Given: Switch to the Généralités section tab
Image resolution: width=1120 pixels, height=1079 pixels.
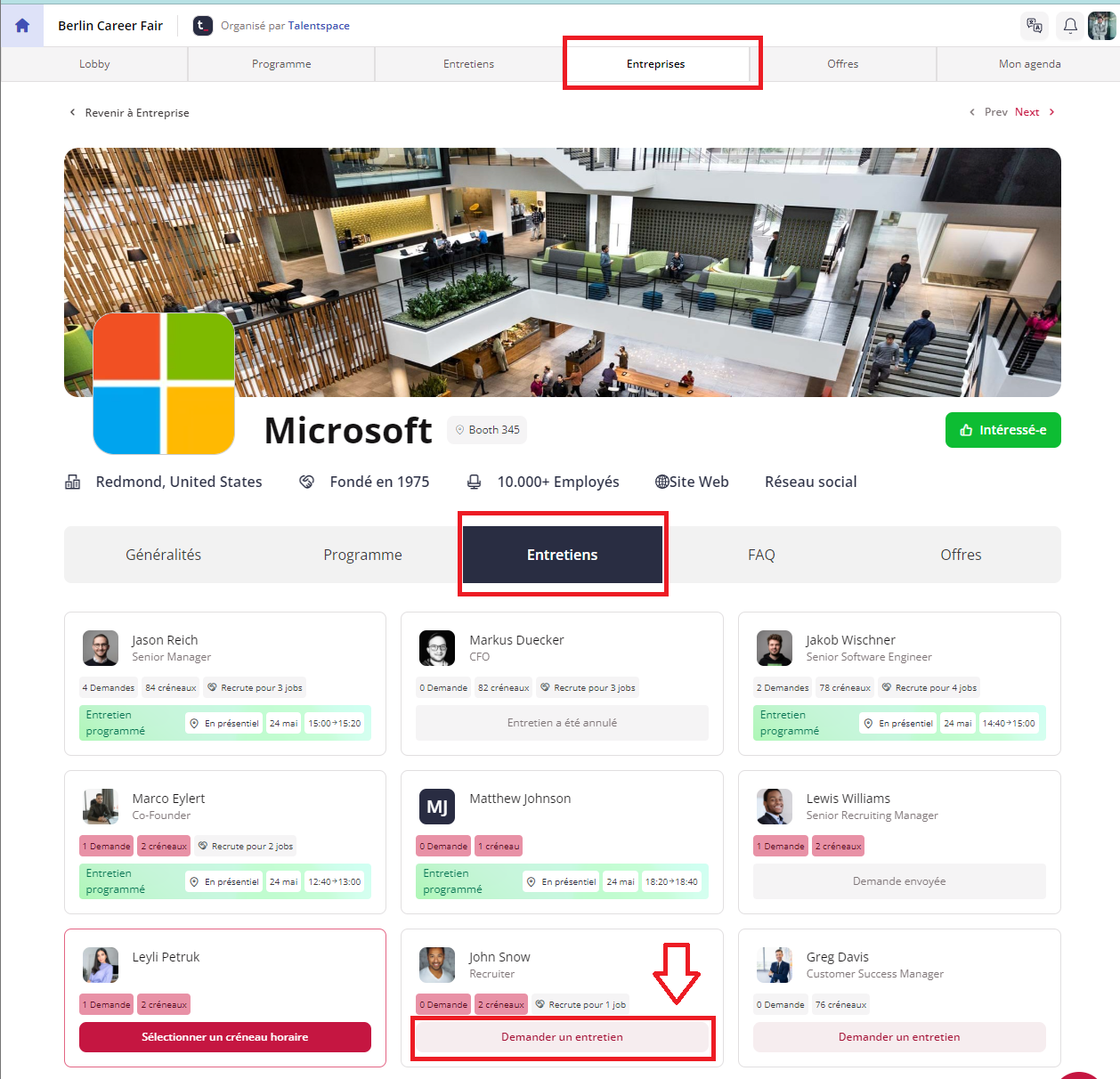Looking at the screenshot, I should (x=164, y=555).
